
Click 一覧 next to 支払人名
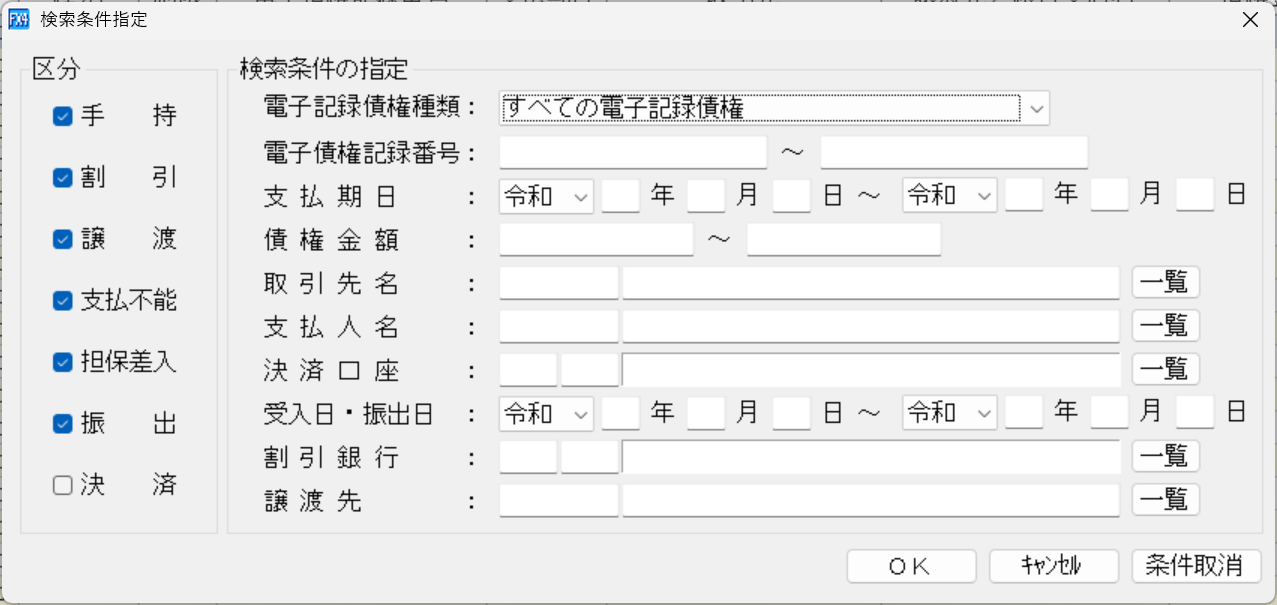click(1165, 325)
